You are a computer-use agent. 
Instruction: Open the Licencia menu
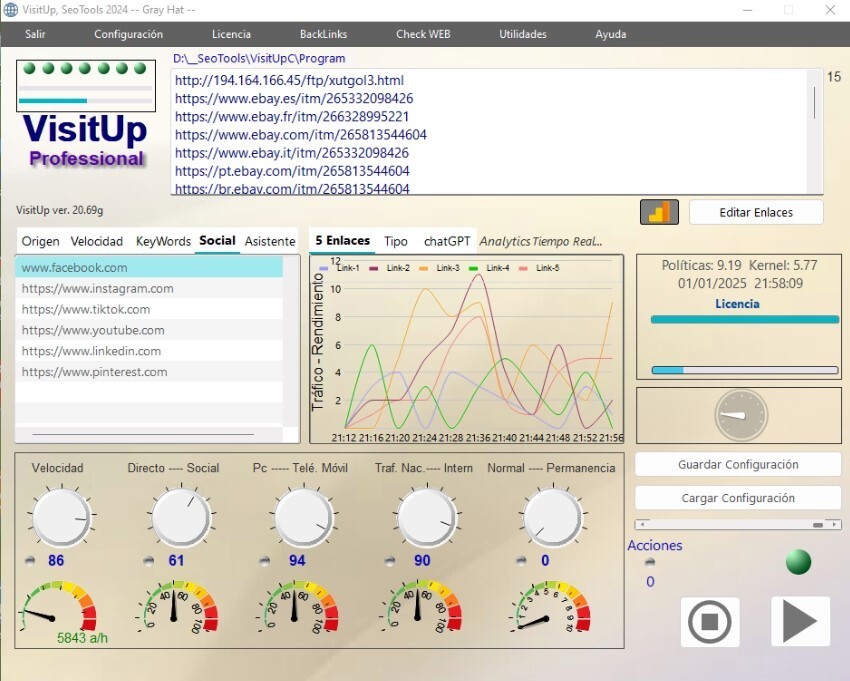tap(231, 34)
